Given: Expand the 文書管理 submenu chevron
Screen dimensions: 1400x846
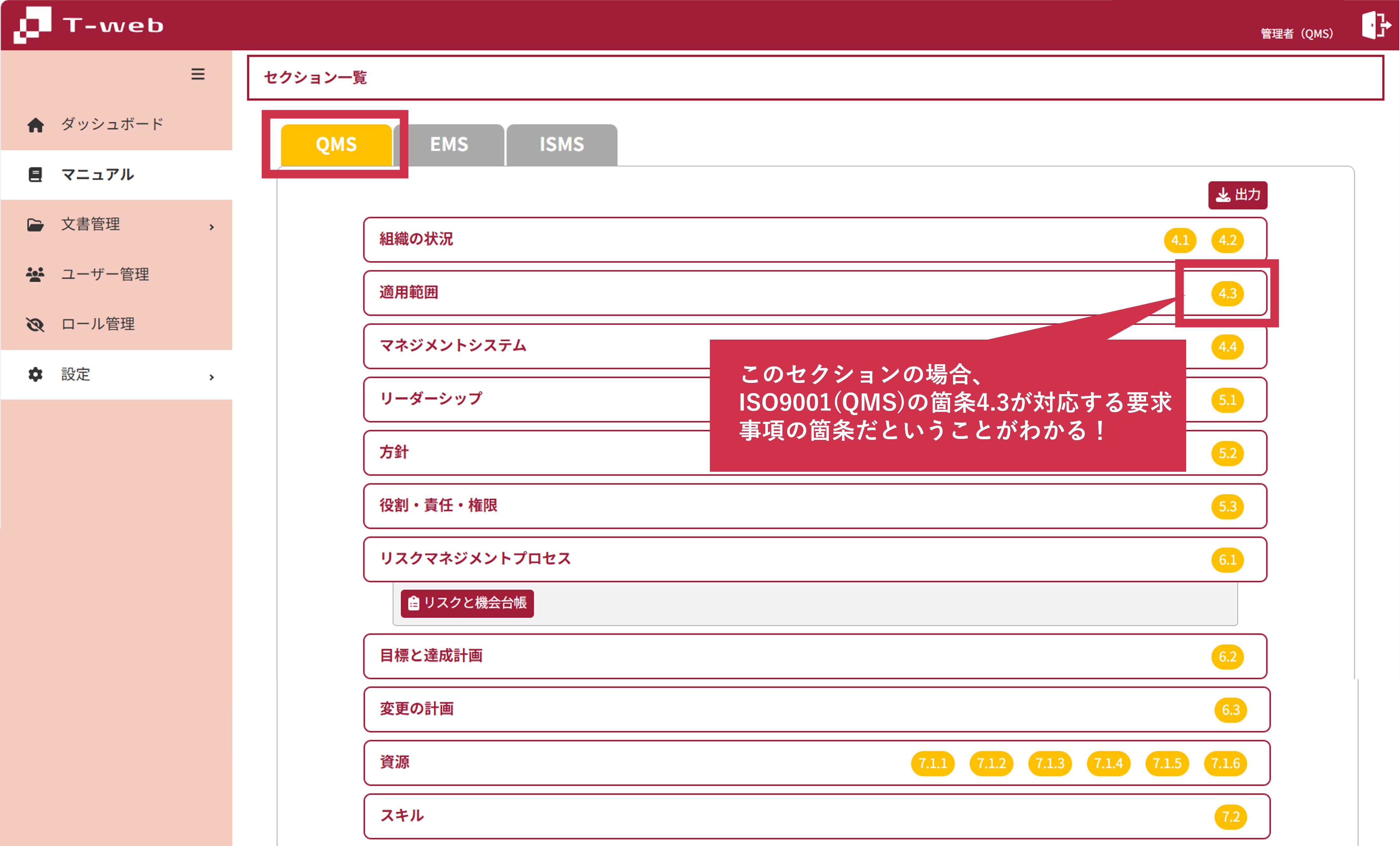Looking at the screenshot, I should pyautogui.click(x=211, y=227).
